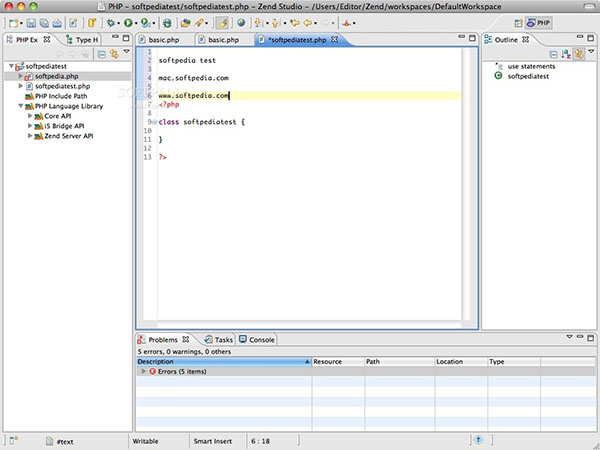This screenshot has width=600, height=450.
Task: Open PHP Explorer view menu triangle
Action: coord(127,52)
